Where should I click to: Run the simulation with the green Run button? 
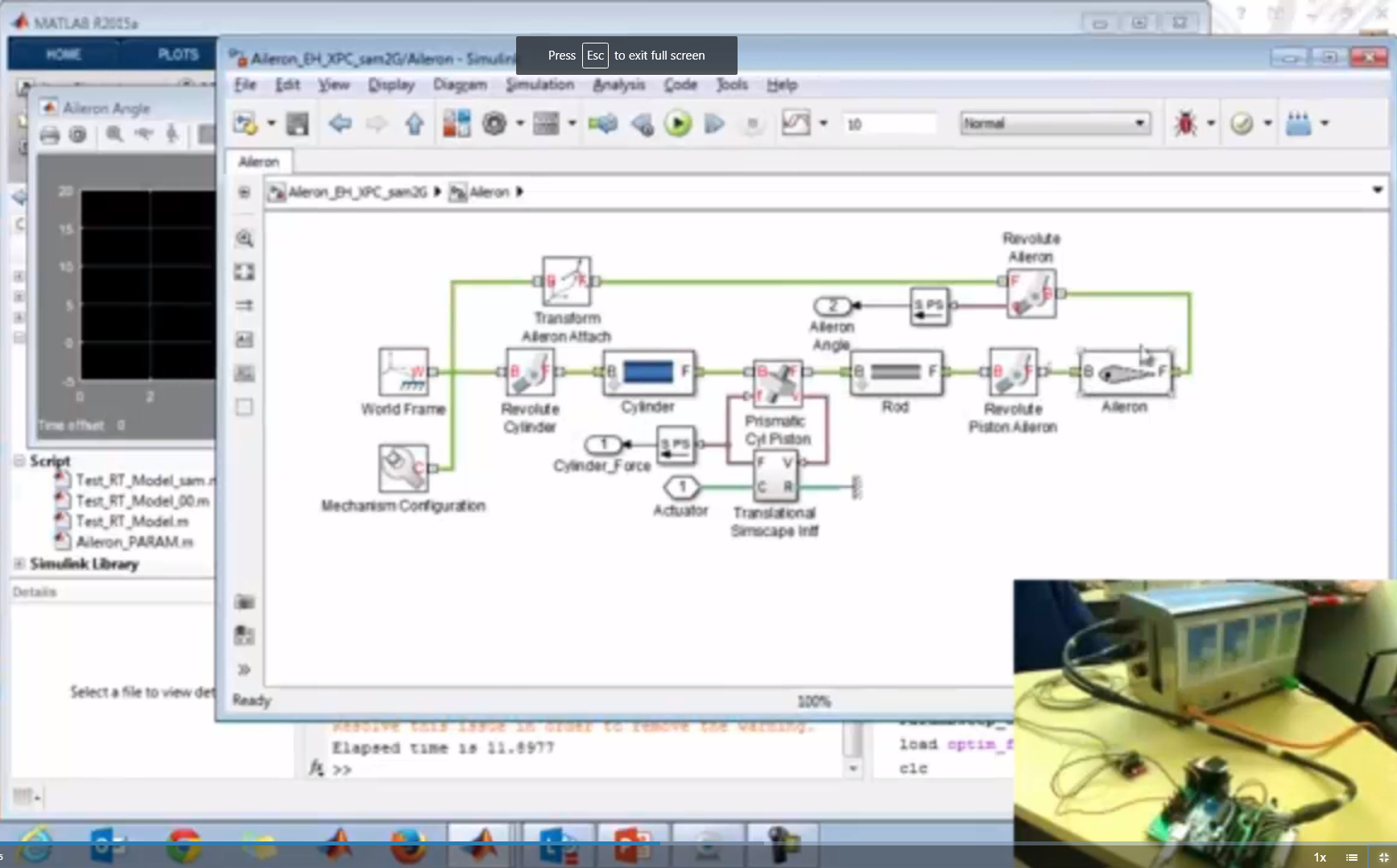coord(677,123)
